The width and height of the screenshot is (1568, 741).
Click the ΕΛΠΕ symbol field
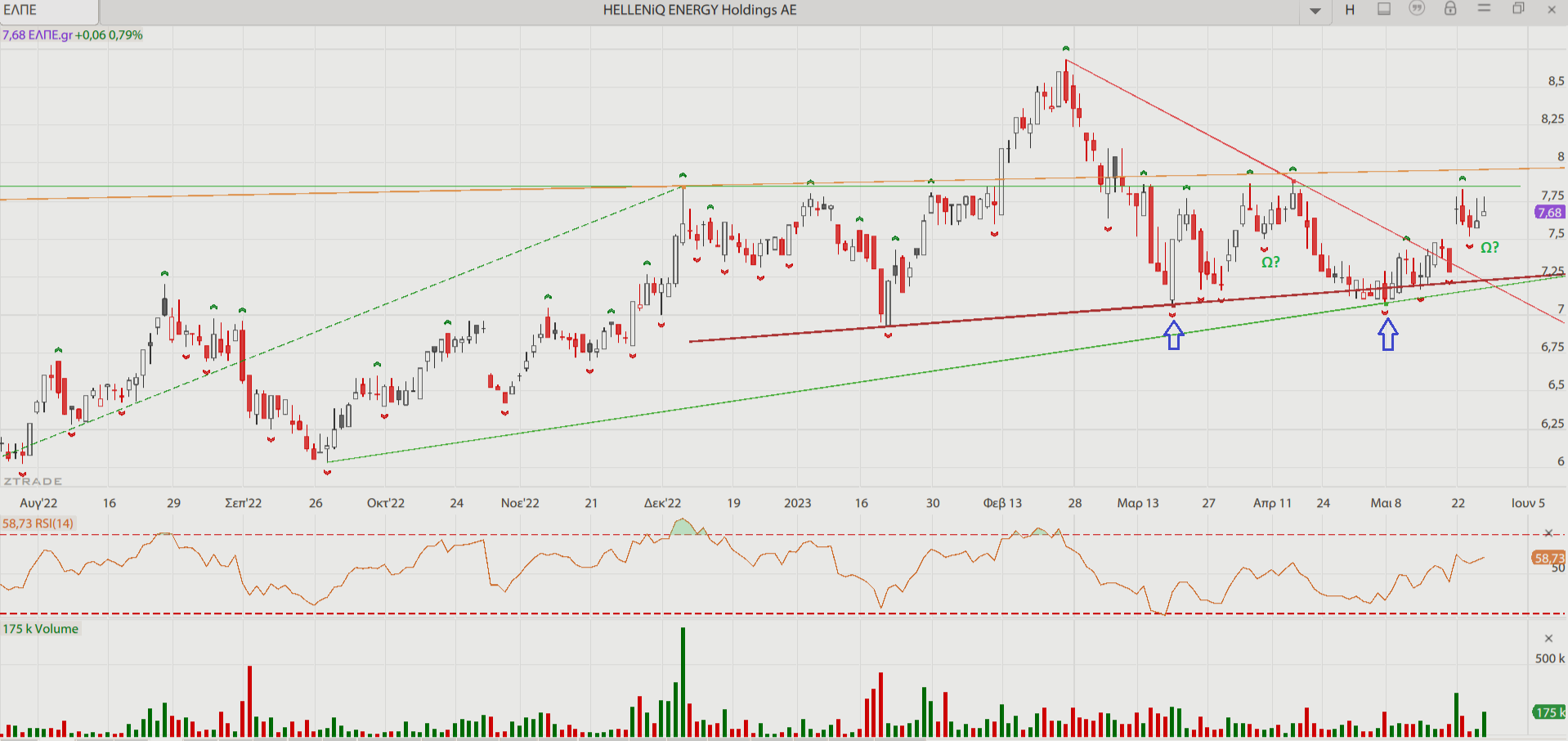tap(49, 11)
